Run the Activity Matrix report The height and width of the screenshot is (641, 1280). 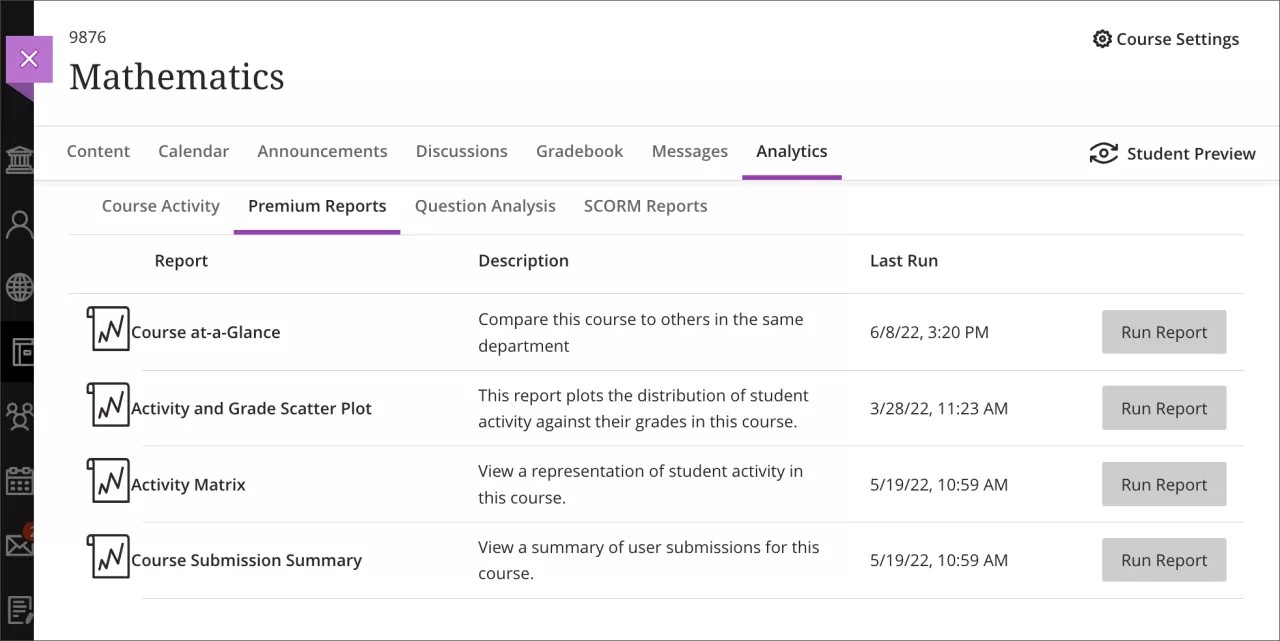pyautogui.click(x=1163, y=484)
